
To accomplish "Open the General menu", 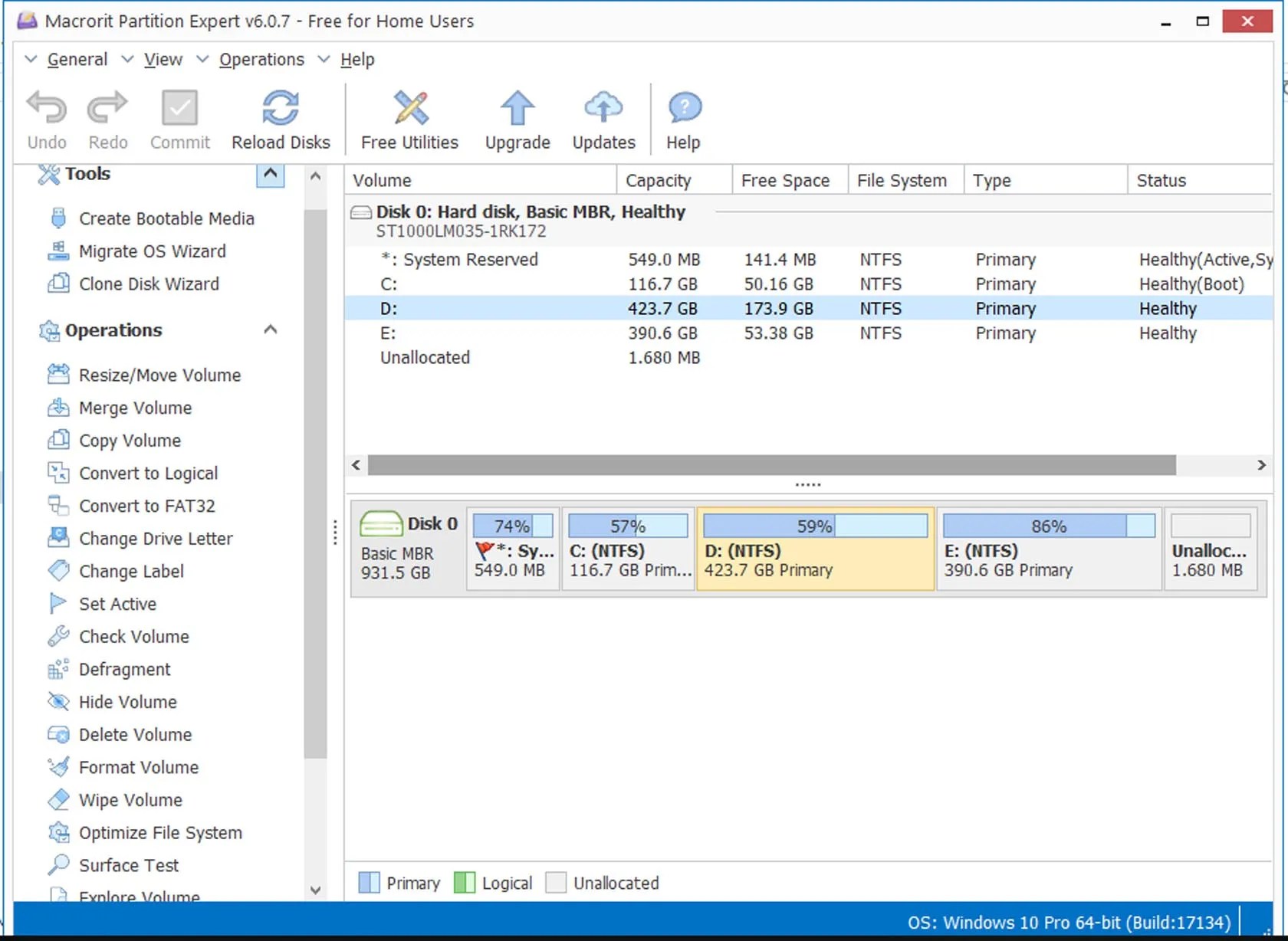I will click(x=77, y=59).
